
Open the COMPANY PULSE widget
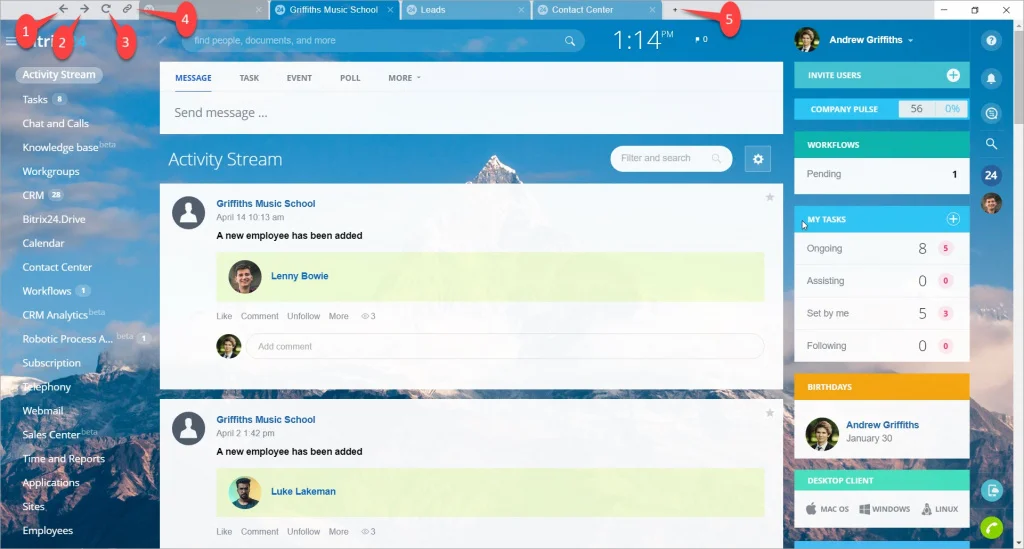(x=882, y=109)
